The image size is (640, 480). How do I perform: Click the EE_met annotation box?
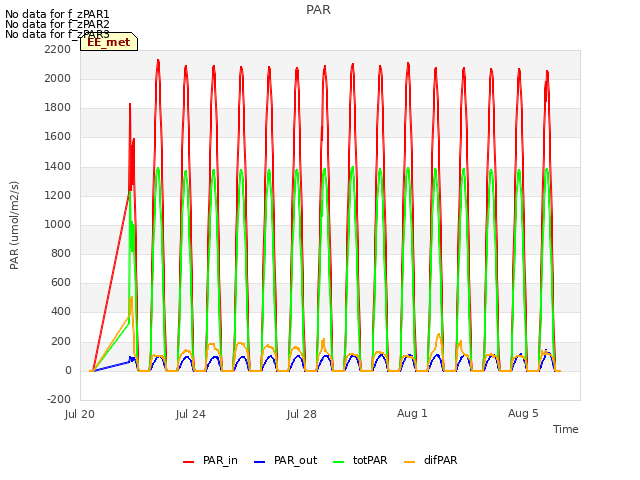coord(109,42)
